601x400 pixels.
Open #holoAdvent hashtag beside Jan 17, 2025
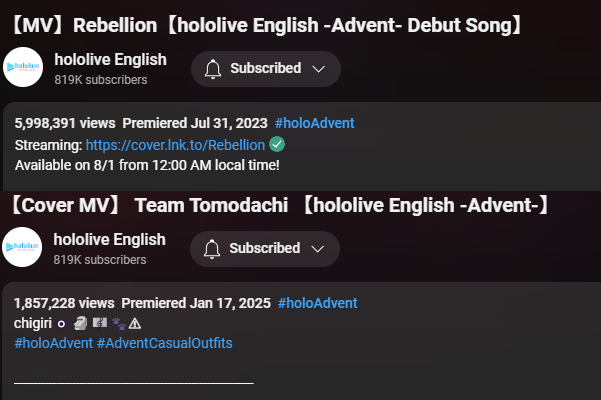(317, 303)
